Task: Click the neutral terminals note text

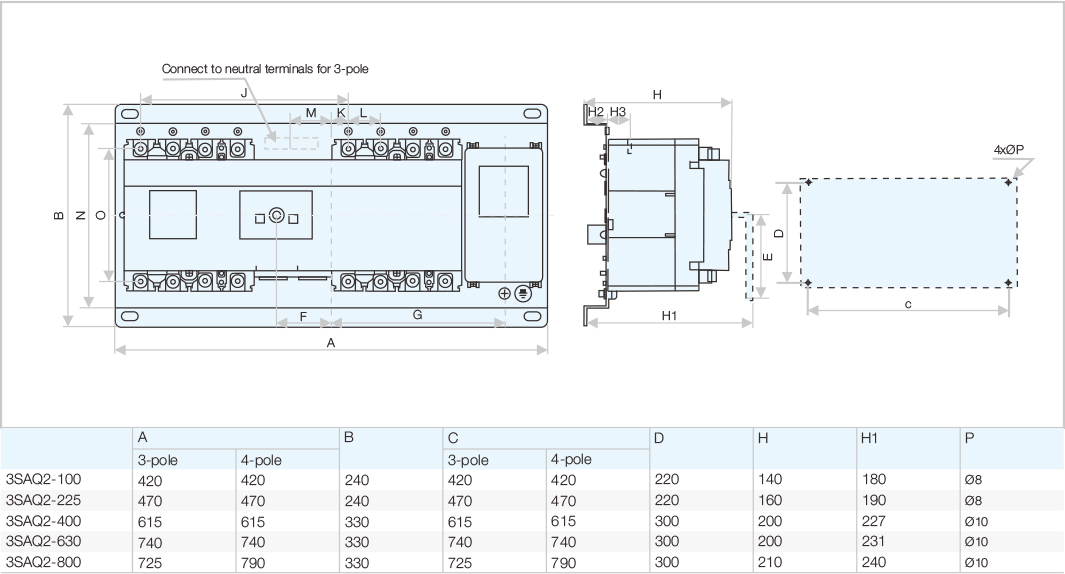Action: pyautogui.click(x=266, y=69)
